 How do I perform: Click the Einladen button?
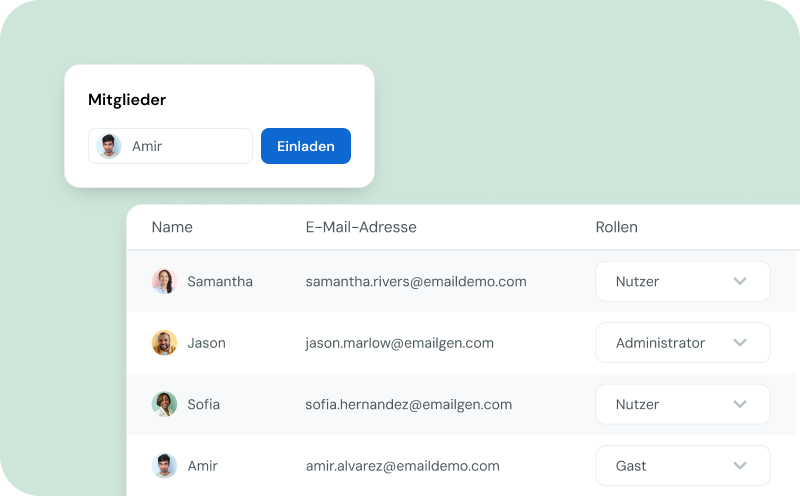click(306, 146)
